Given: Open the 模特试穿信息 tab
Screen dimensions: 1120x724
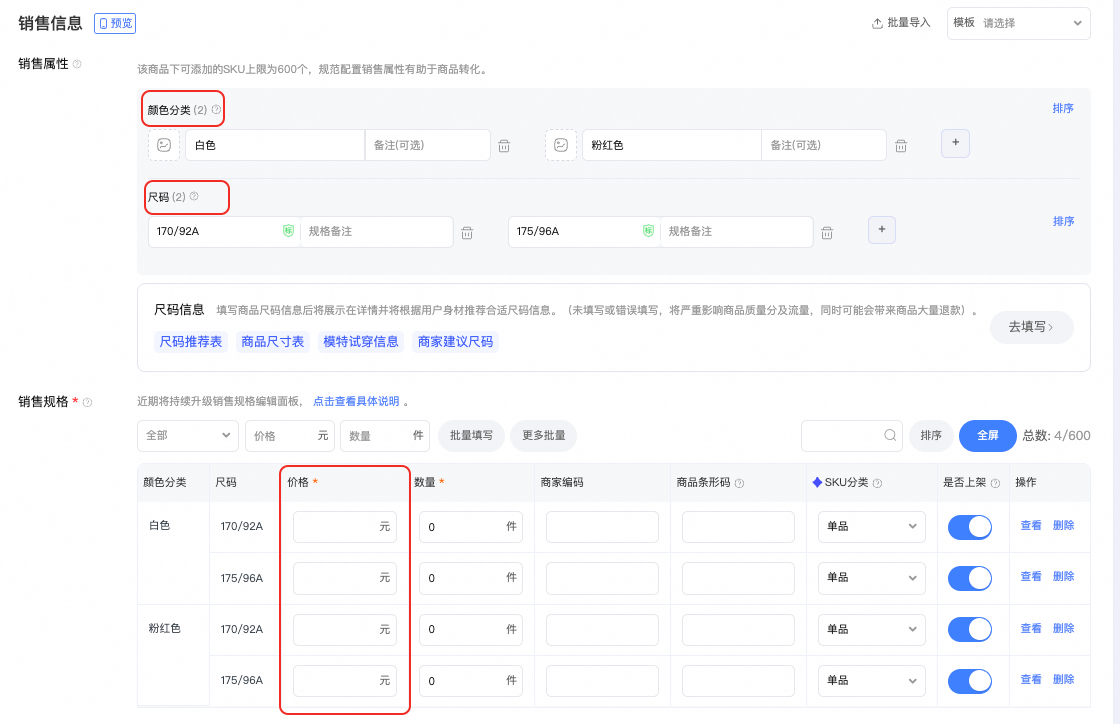Looking at the screenshot, I should tap(361, 342).
